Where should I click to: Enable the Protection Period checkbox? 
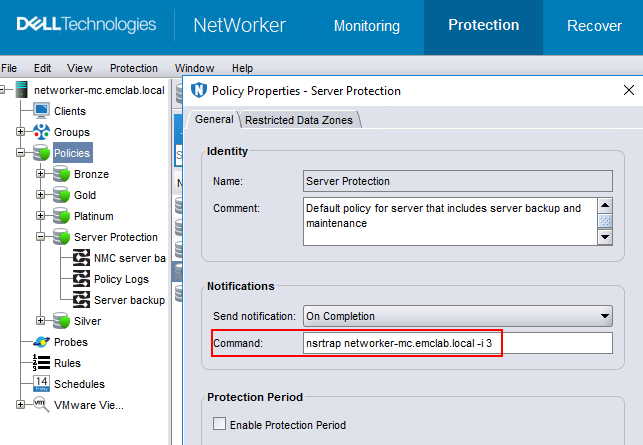click(220, 425)
